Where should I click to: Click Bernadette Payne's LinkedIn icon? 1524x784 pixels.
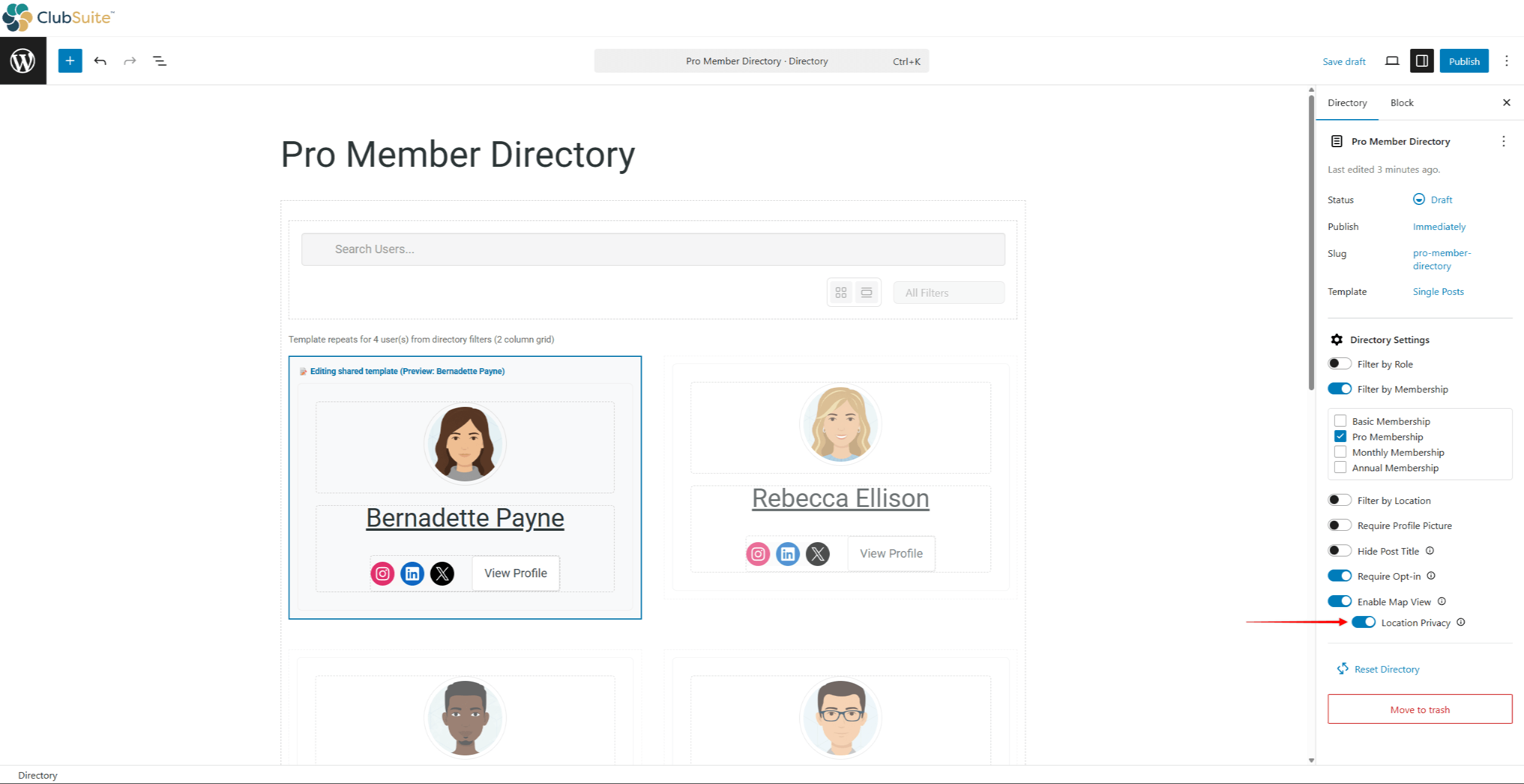pos(412,574)
